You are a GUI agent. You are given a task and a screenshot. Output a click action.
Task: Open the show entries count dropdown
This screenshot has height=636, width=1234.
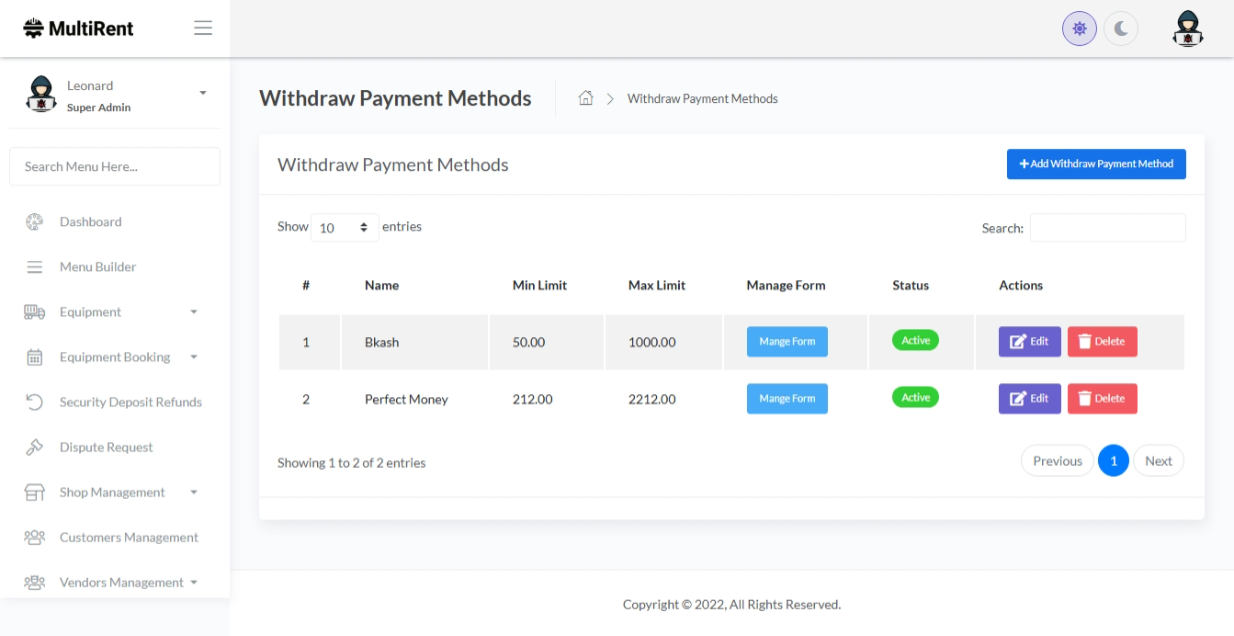(344, 228)
